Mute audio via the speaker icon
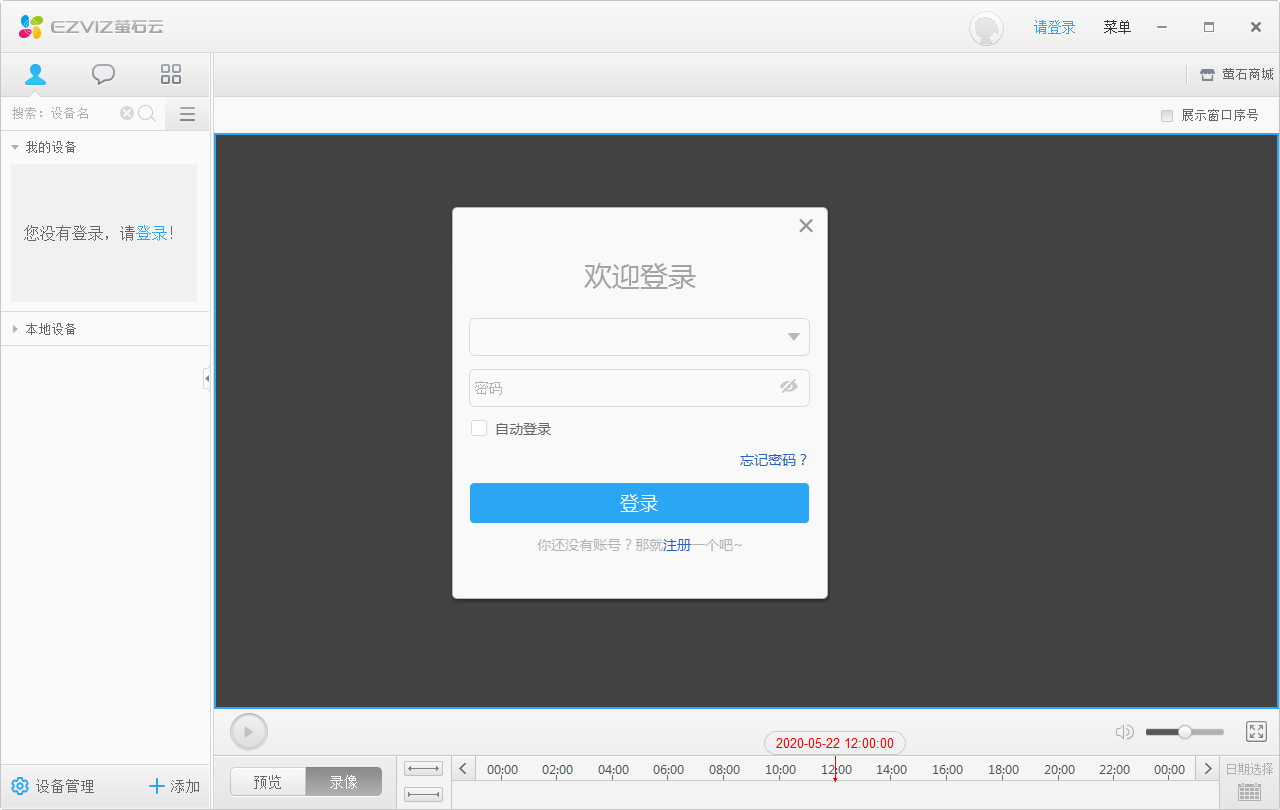The width and height of the screenshot is (1280, 810). point(1124,731)
